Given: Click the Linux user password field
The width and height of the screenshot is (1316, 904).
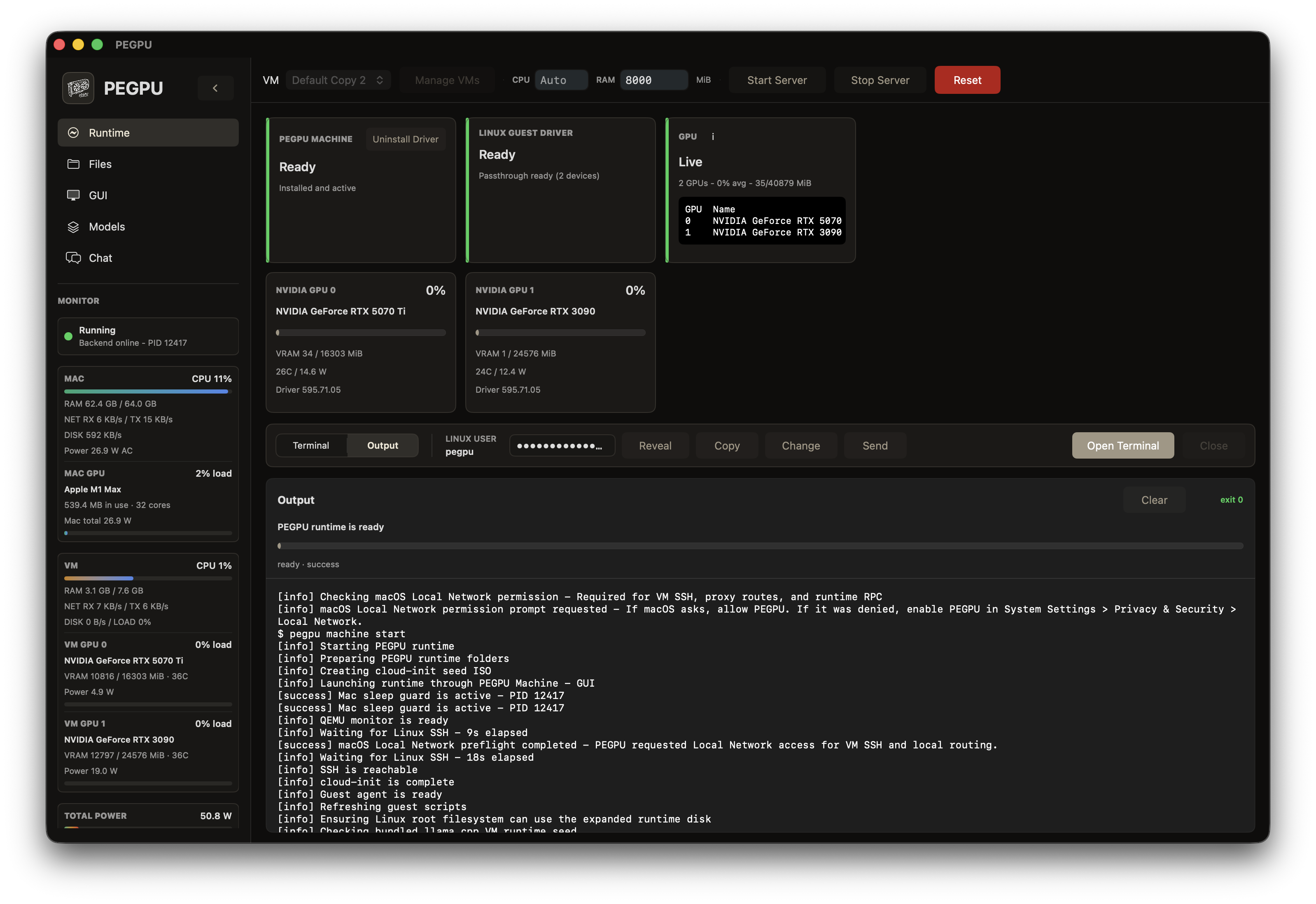Looking at the screenshot, I should point(561,446).
